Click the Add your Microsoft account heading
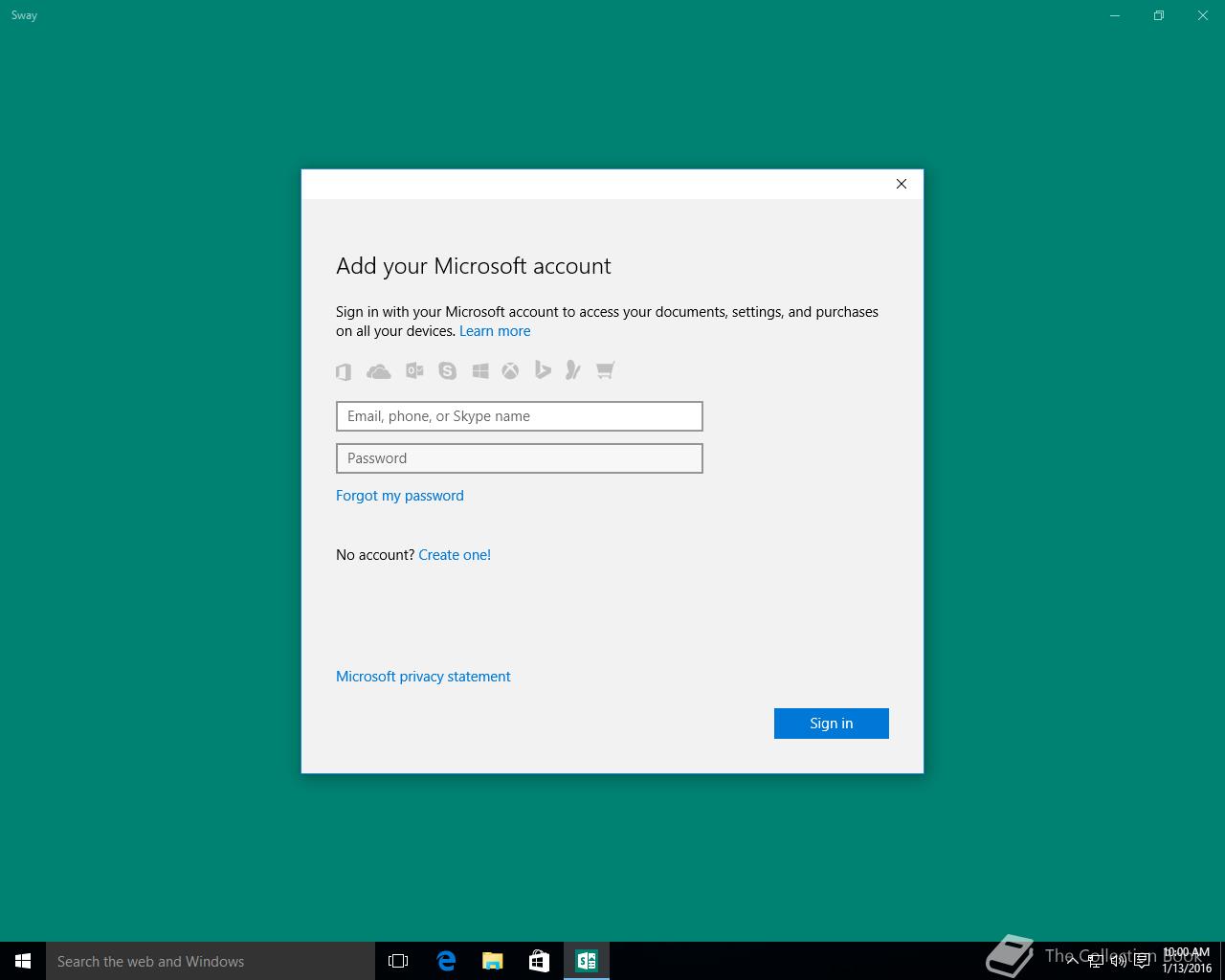The image size is (1225, 980). [474, 266]
